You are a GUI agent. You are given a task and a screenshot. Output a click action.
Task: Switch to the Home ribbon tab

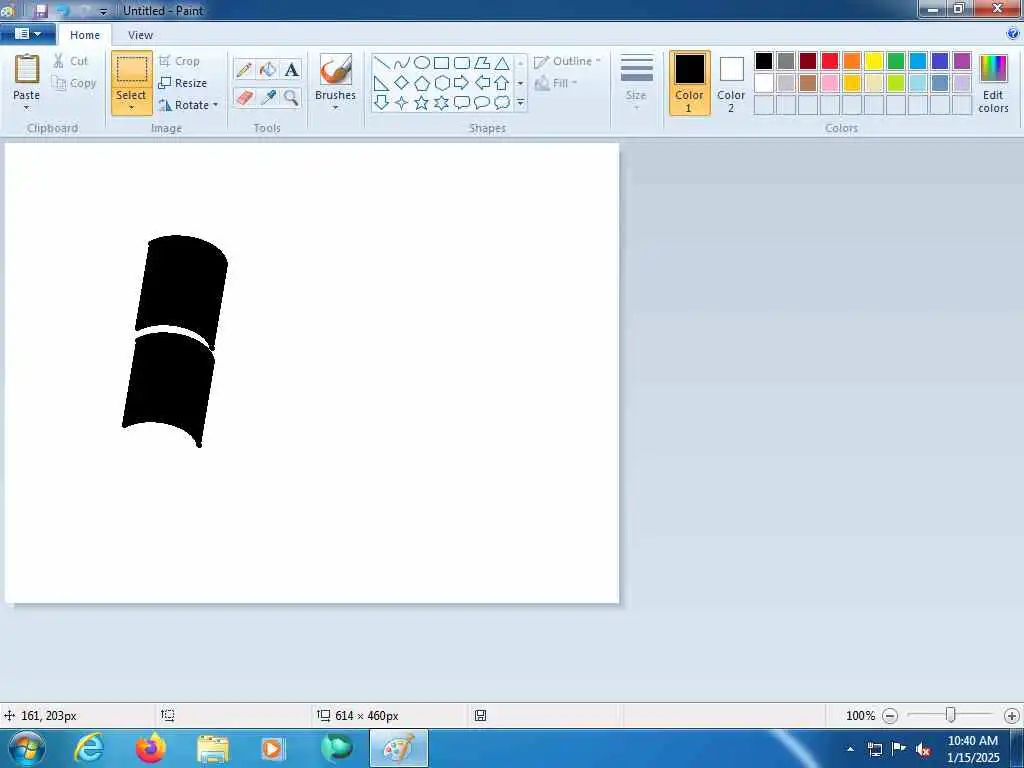pyautogui.click(x=85, y=35)
